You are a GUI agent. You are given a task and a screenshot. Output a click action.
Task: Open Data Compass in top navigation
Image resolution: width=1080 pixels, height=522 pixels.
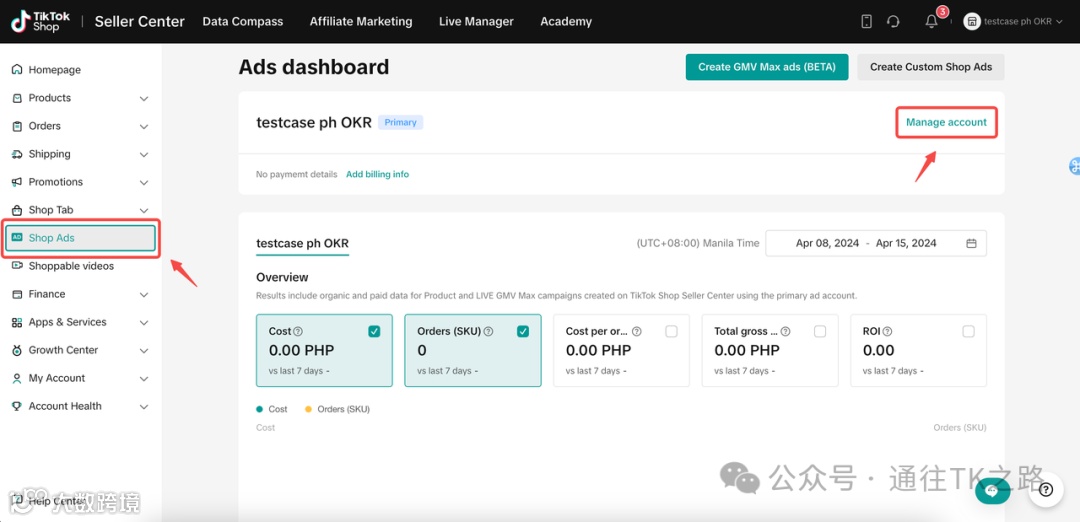(x=242, y=21)
